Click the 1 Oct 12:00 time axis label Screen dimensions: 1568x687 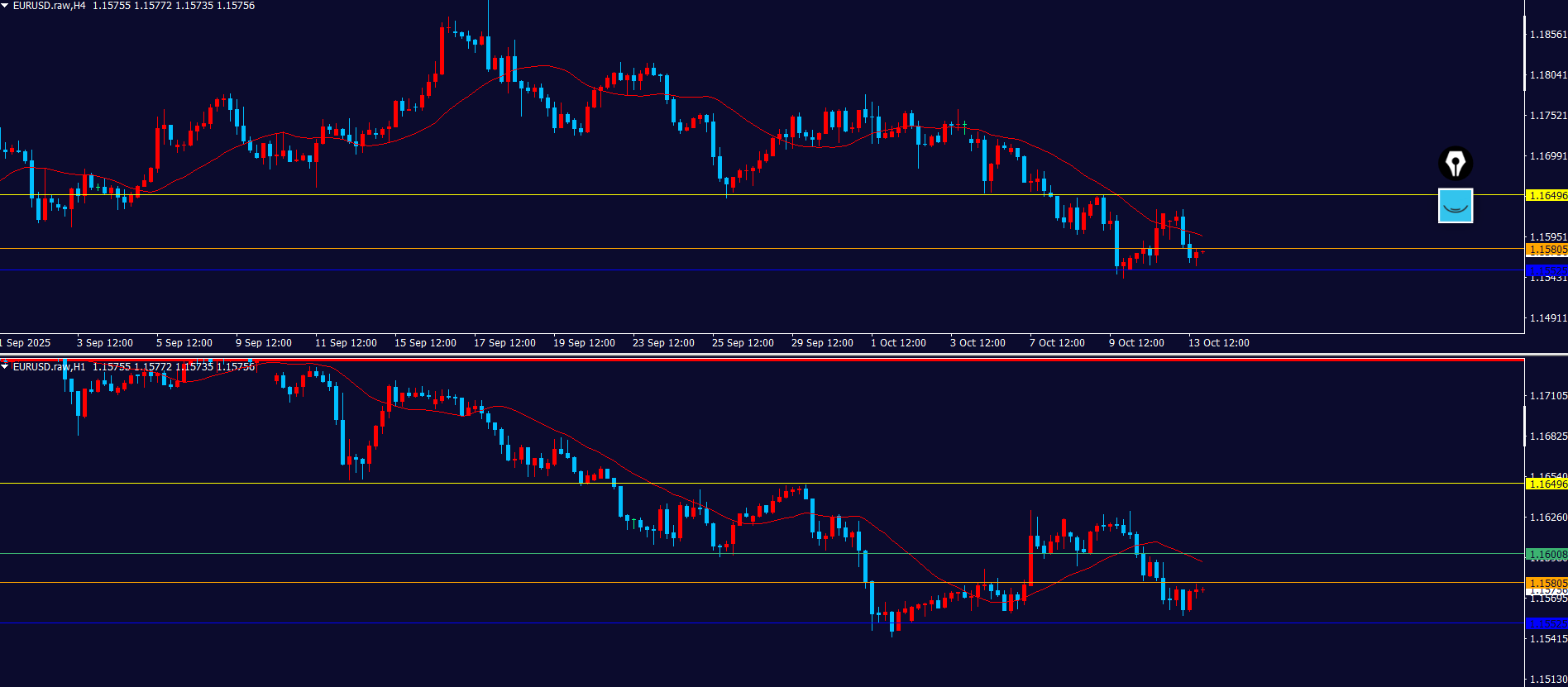pyautogui.click(x=898, y=342)
